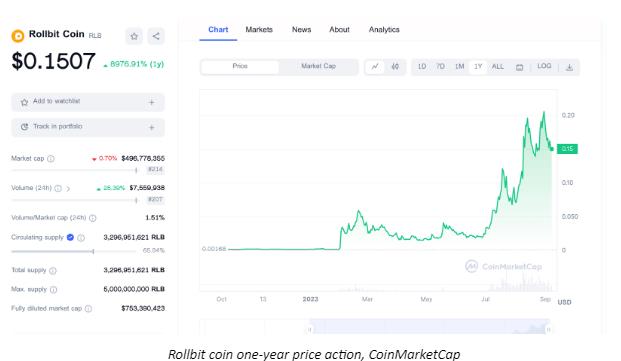Click the Circulating supply verified badge
The image size is (621, 361).
pyautogui.click(x=70, y=237)
